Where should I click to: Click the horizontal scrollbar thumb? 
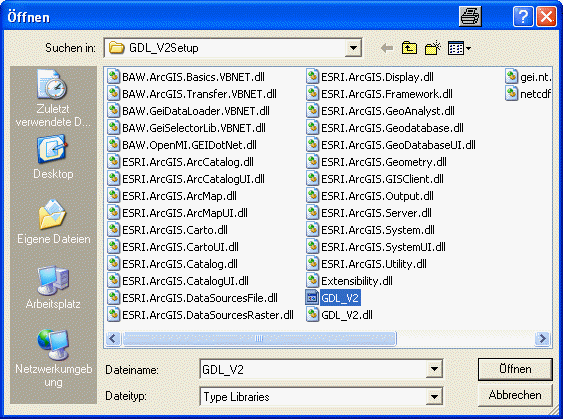click(x=259, y=338)
